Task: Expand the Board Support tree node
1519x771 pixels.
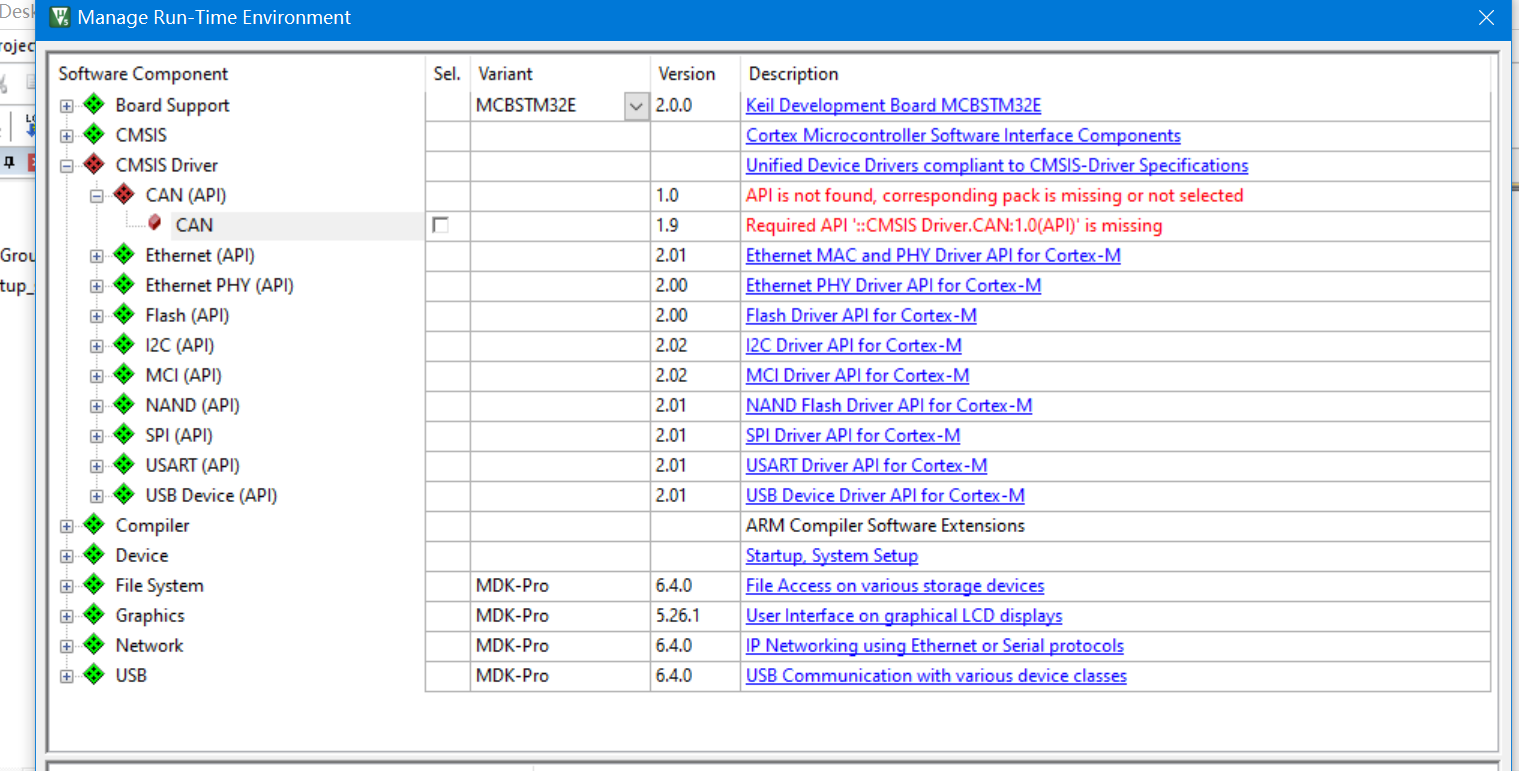Action: tap(66, 106)
